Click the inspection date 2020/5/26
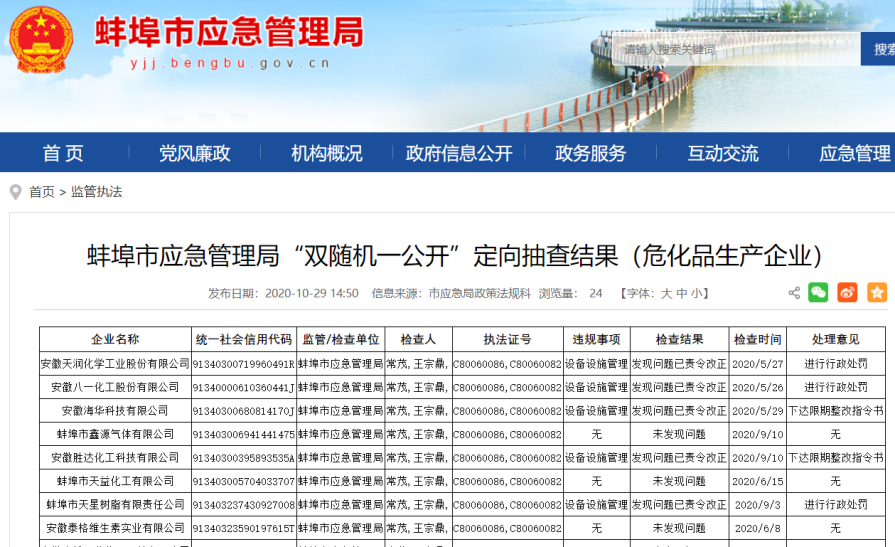This screenshot has width=895, height=547. 757,387
